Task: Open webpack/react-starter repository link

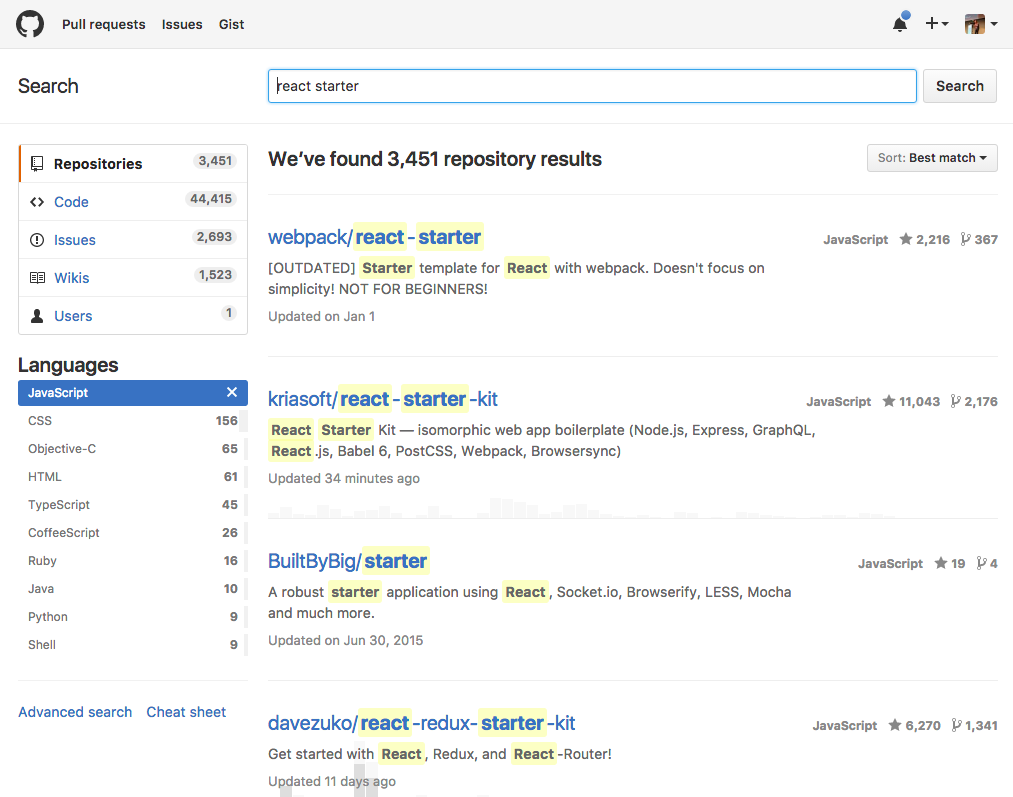Action: pos(375,237)
